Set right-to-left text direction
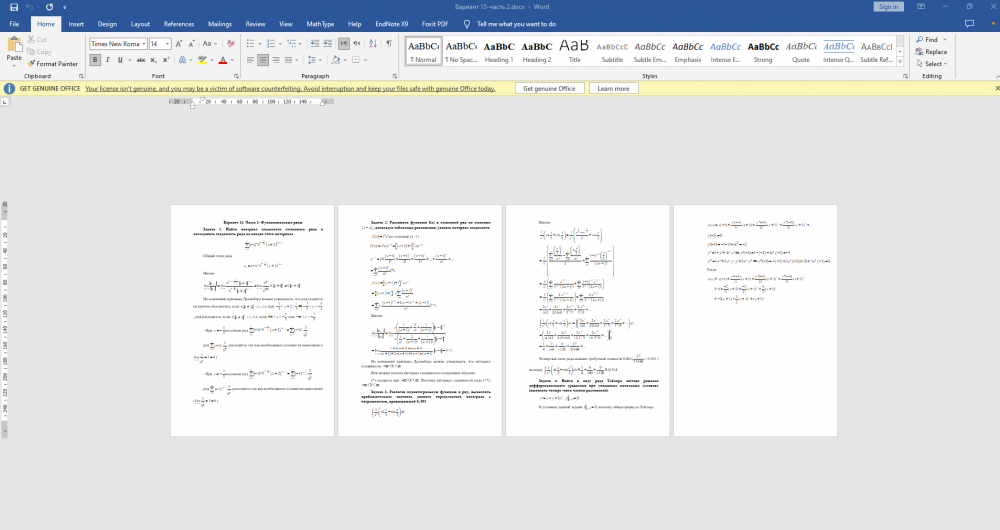 [x=357, y=43]
